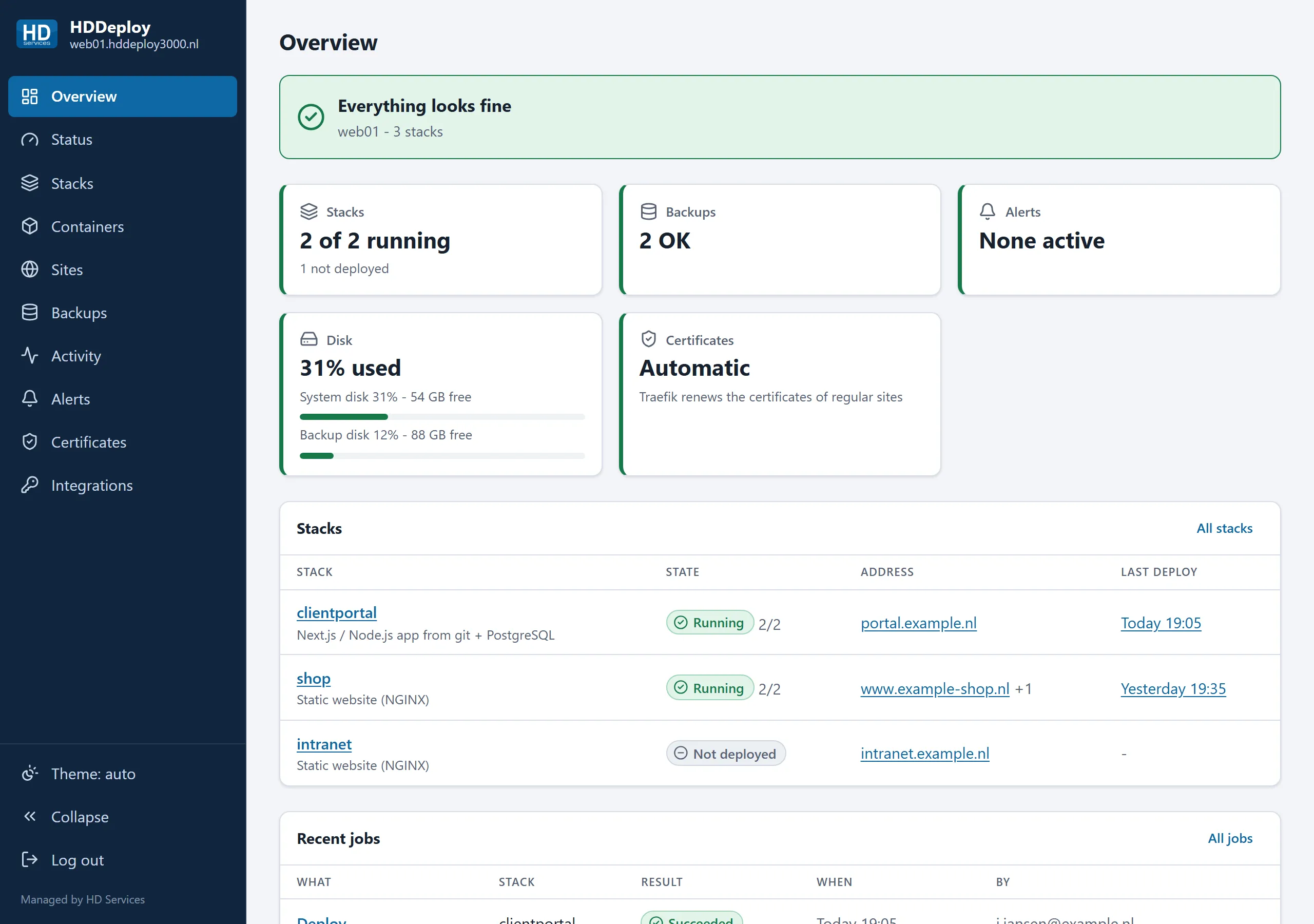Click the Sites globe icon in sidebar
This screenshot has height=924, width=1314.
pos(30,269)
